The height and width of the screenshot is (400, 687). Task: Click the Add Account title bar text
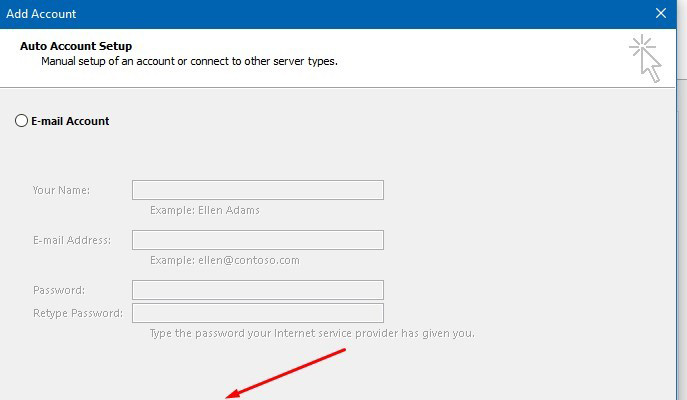click(x=41, y=14)
